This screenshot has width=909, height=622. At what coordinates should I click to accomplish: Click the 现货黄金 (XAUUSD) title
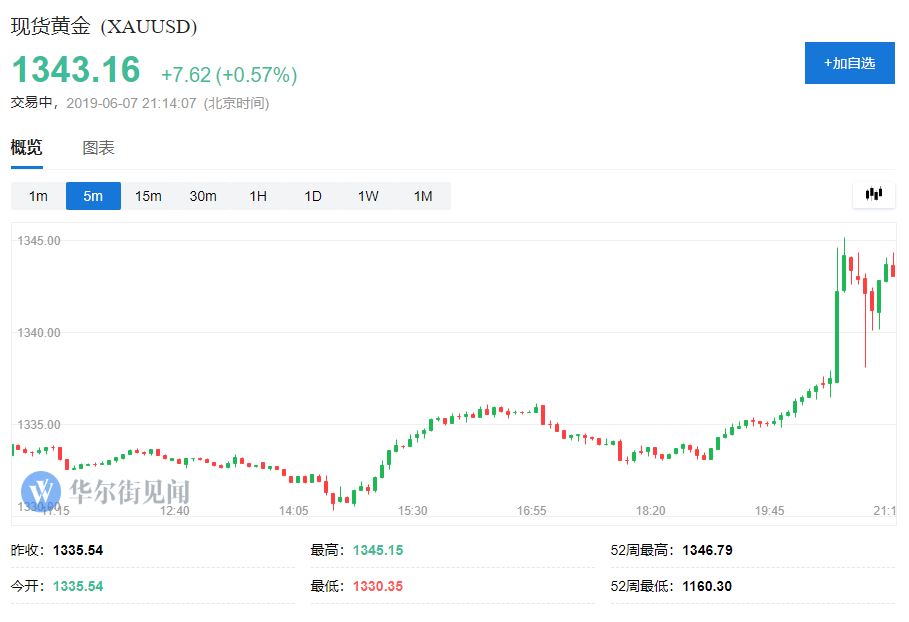tap(104, 26)
